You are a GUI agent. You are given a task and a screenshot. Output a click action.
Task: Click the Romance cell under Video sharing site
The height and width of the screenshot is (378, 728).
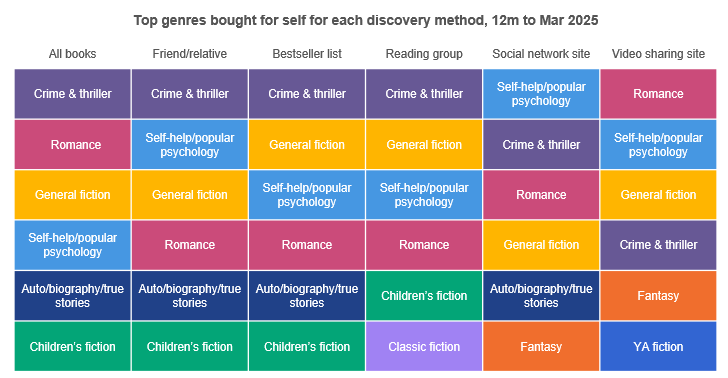(x=658, y=94)
